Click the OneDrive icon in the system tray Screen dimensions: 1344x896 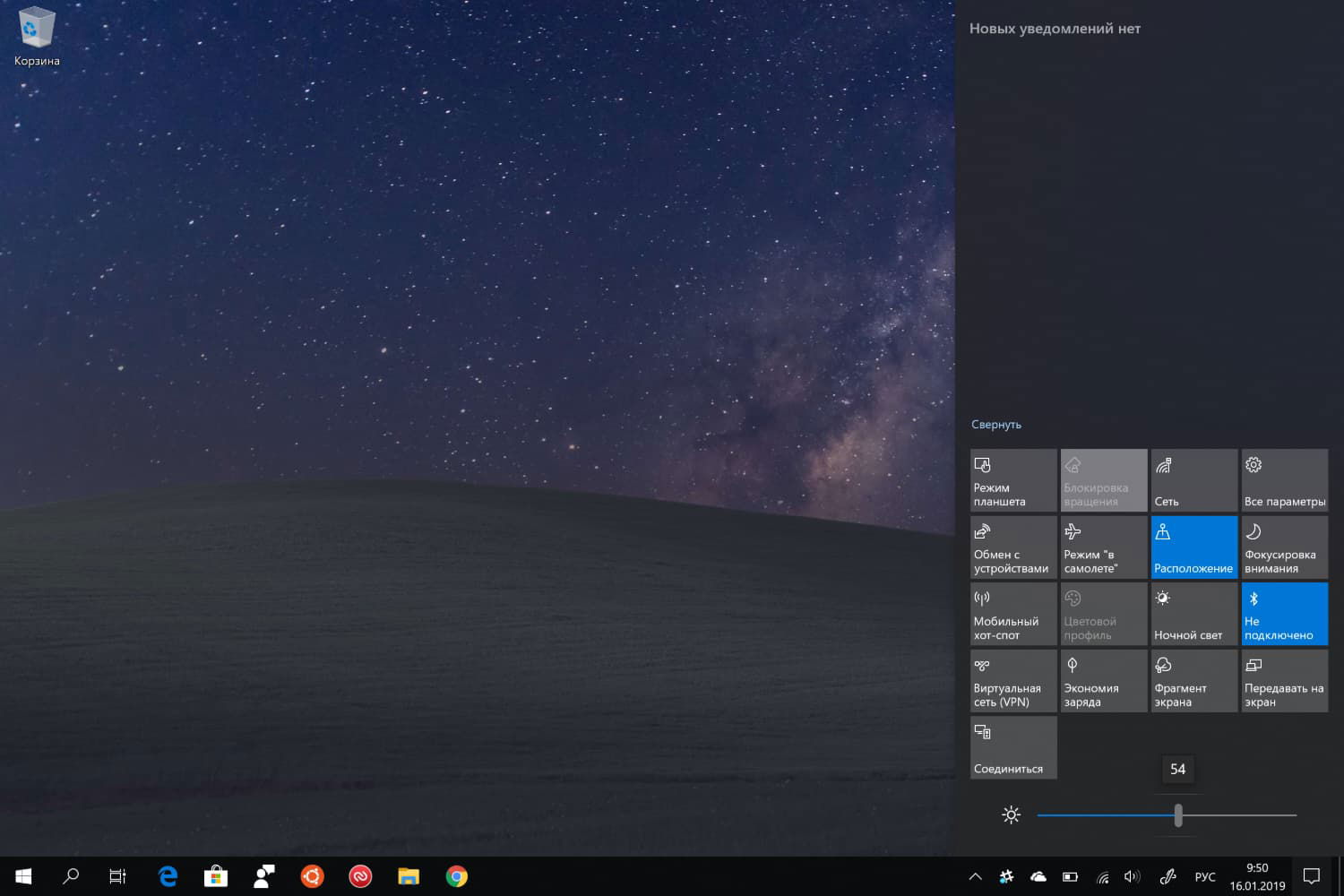(1038, 876)
